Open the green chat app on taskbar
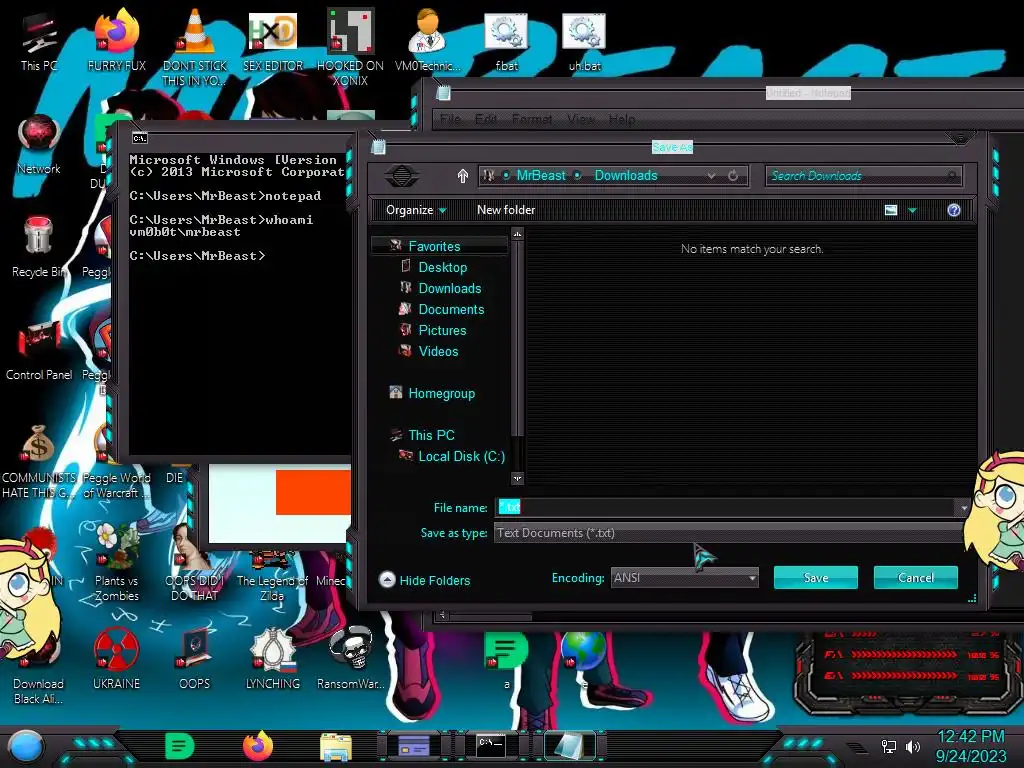The image size is (1024, 768). click(180, 746)
